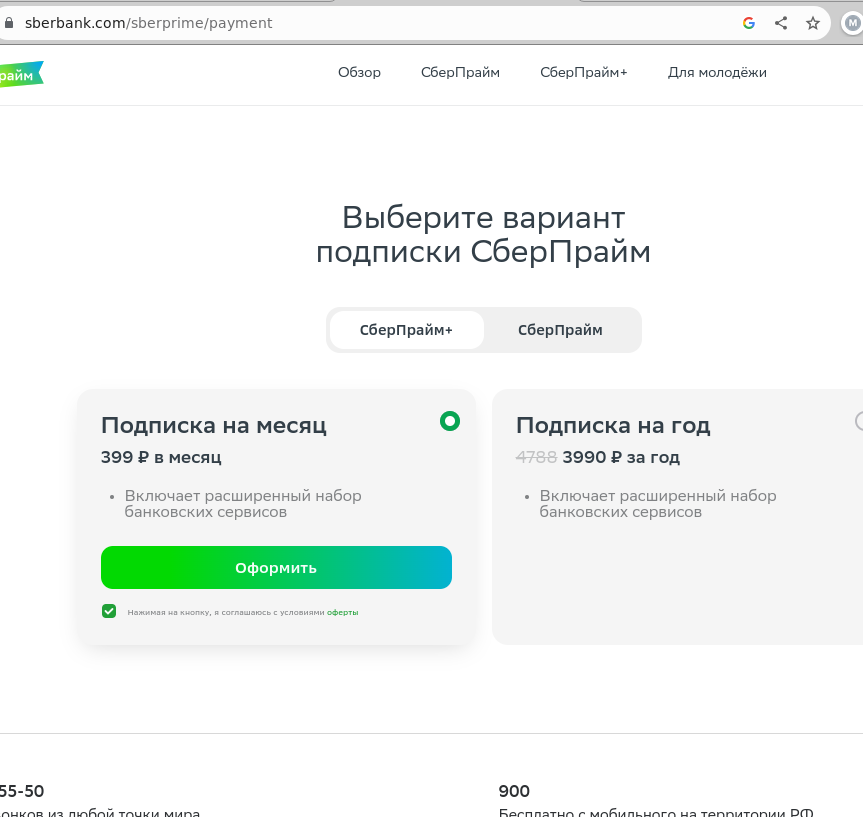Switch to the СберПрайм+ subscription tab
Screen dimensions: 863x817
pyautogui.click(x=407, y=330)
